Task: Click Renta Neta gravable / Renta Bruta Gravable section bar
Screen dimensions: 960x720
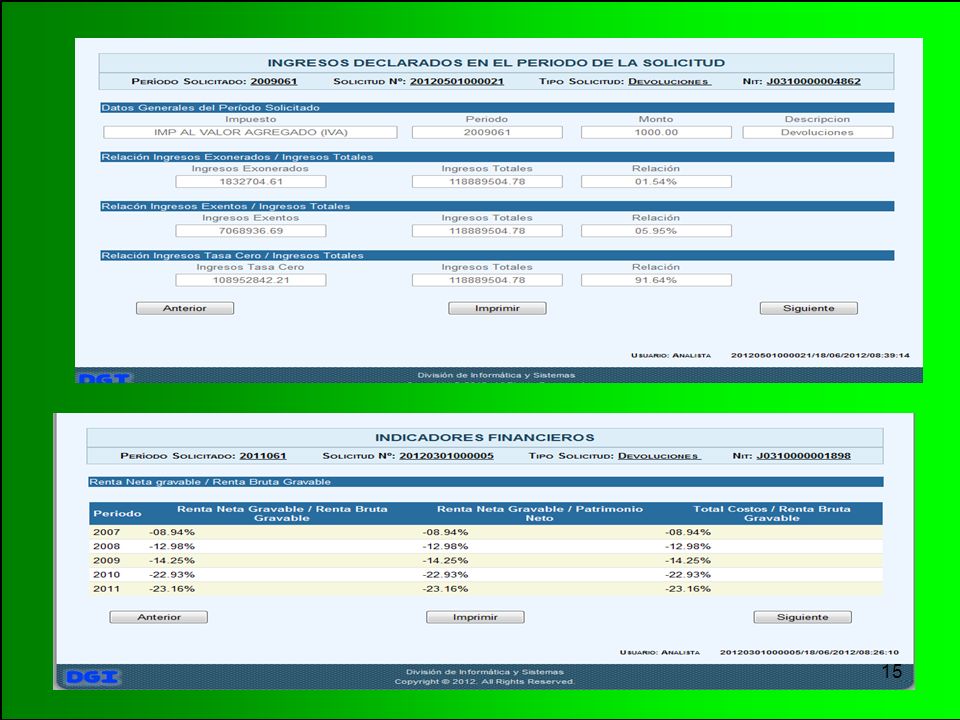Action: 486,482
